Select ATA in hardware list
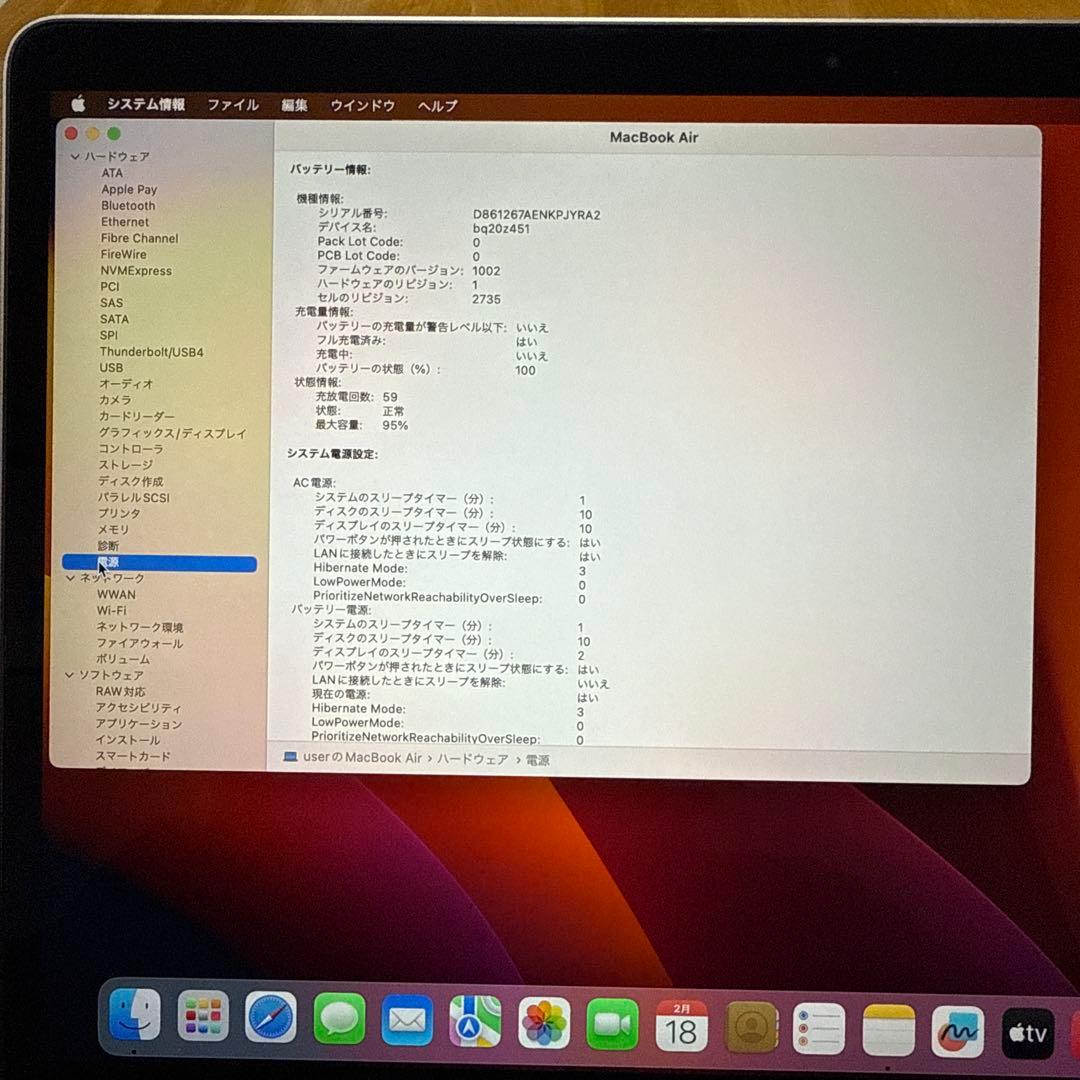 112,173
